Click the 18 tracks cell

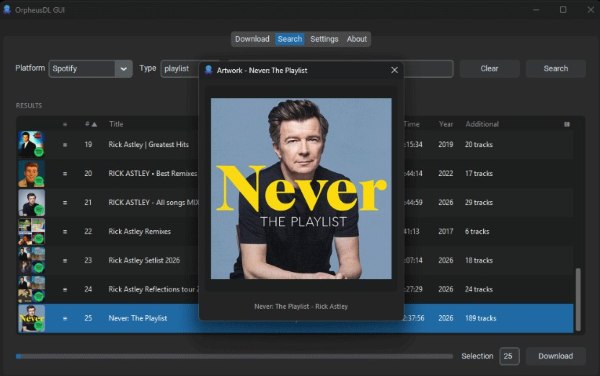coord(479,260)
